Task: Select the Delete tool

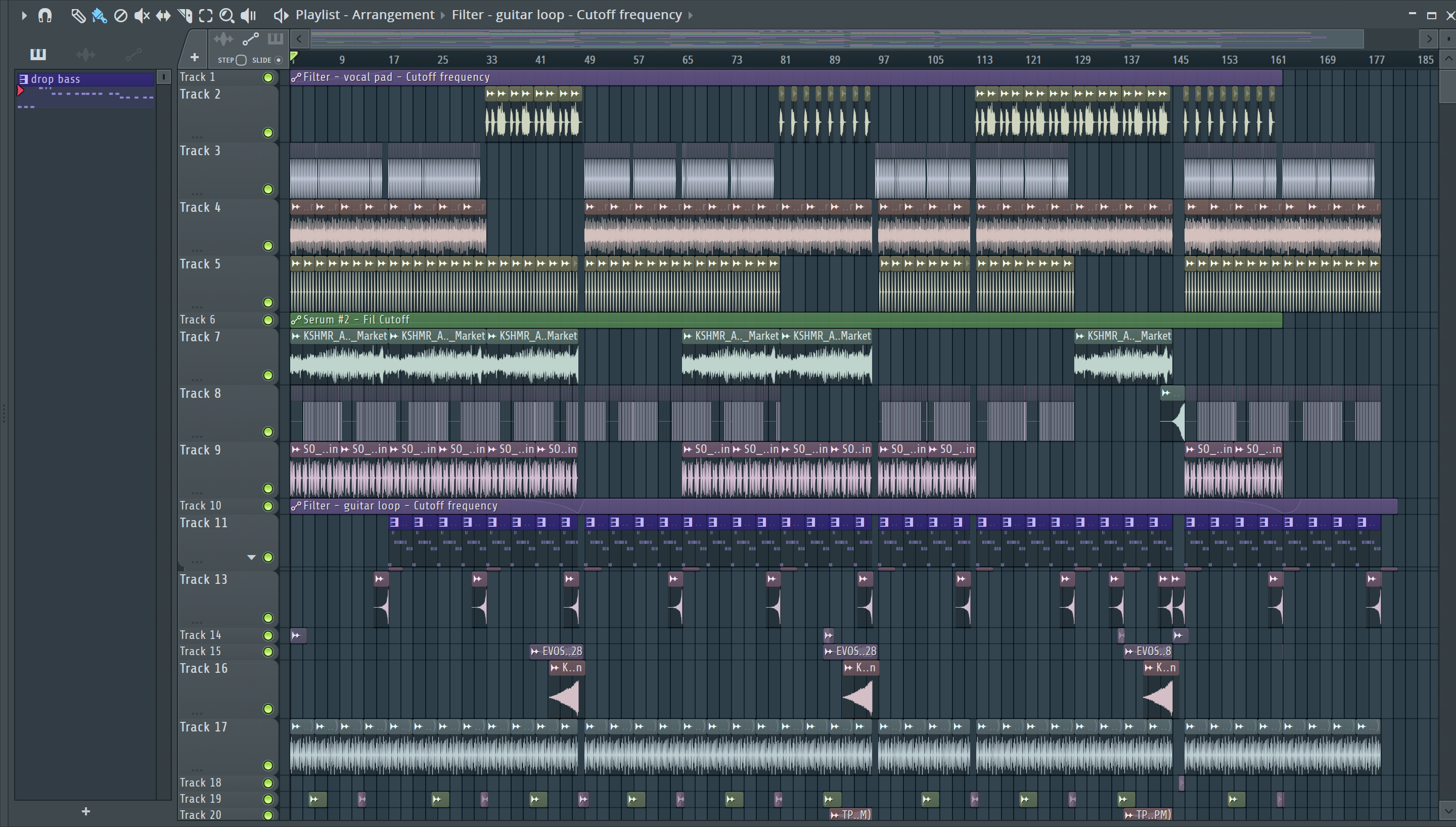Action: 120,15
